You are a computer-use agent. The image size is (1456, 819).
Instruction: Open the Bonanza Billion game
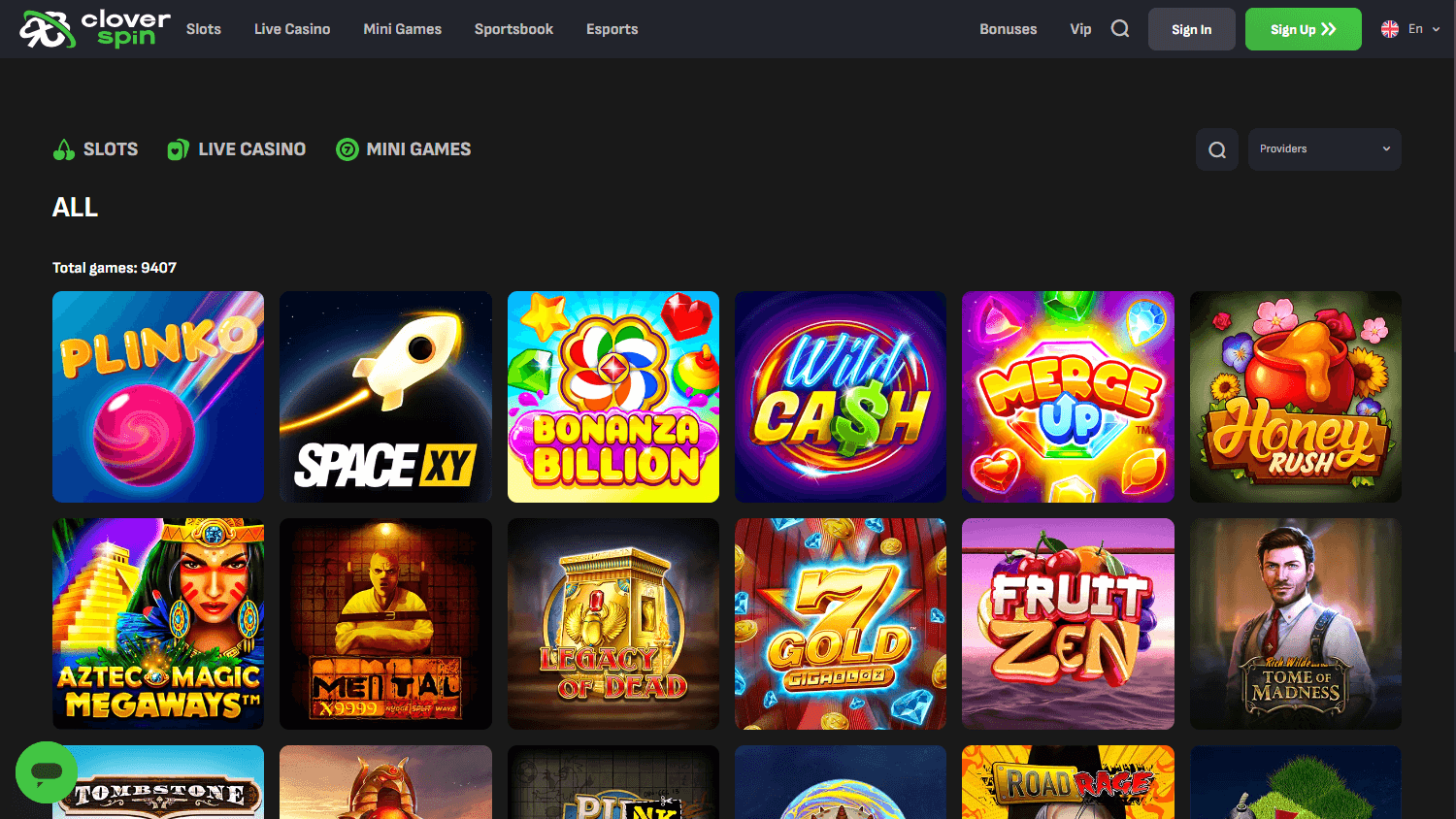613,397
